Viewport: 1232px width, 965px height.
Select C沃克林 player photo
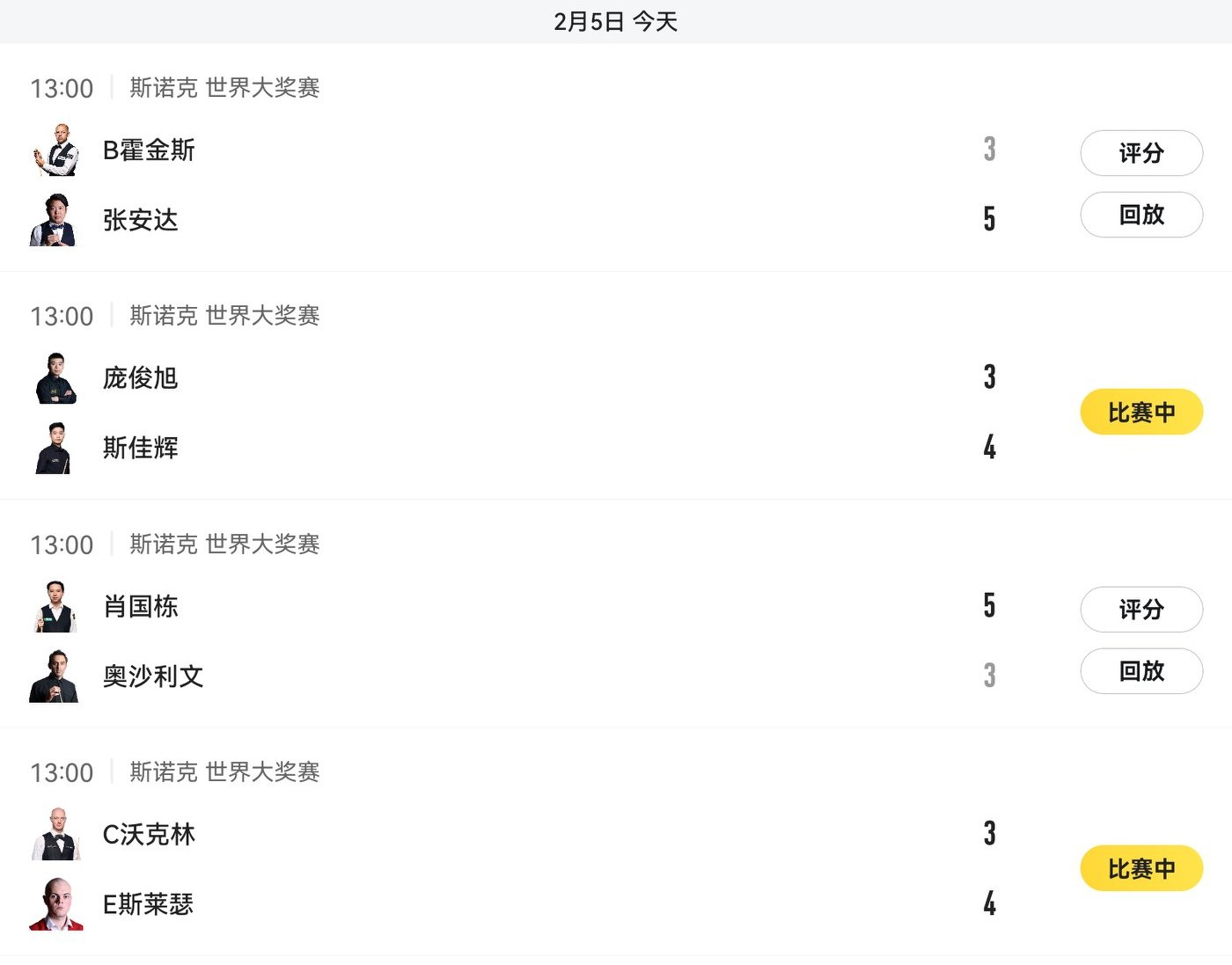click(x=55, y=834)
